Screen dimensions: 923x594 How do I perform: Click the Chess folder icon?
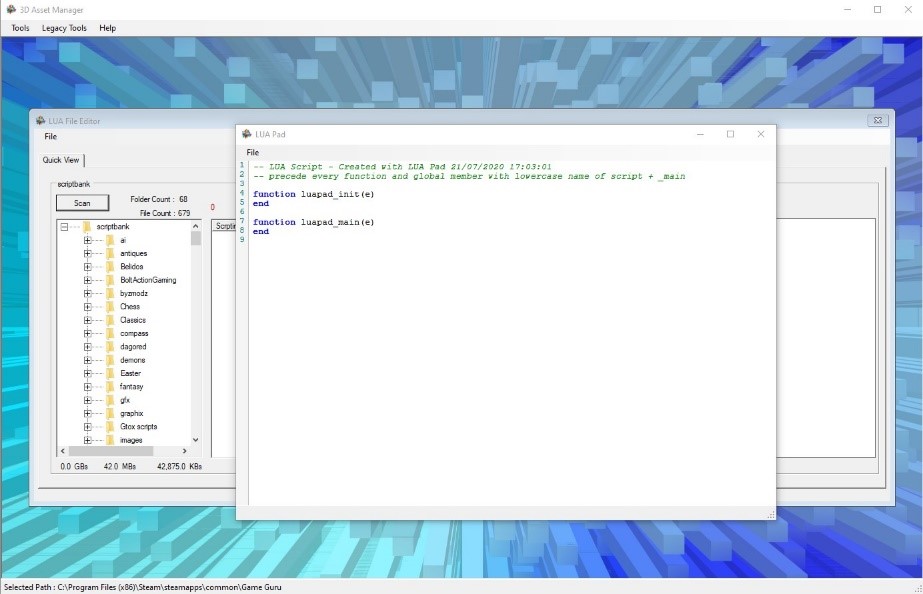[110, 307]
